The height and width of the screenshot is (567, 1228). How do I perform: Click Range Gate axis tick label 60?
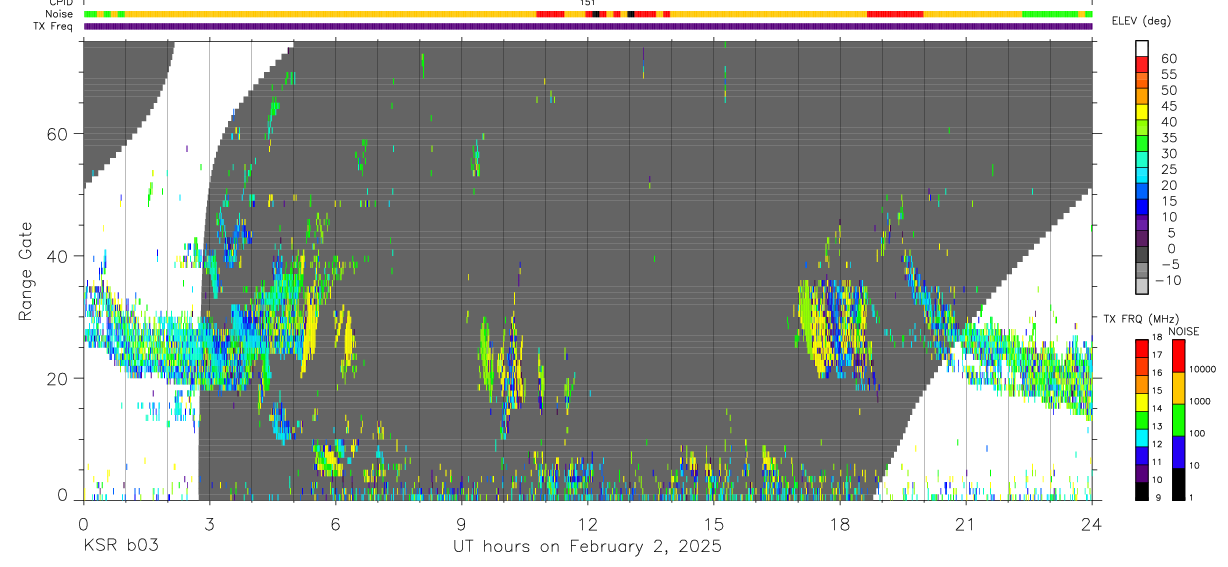pyautogui.click(x=57, y=134)
